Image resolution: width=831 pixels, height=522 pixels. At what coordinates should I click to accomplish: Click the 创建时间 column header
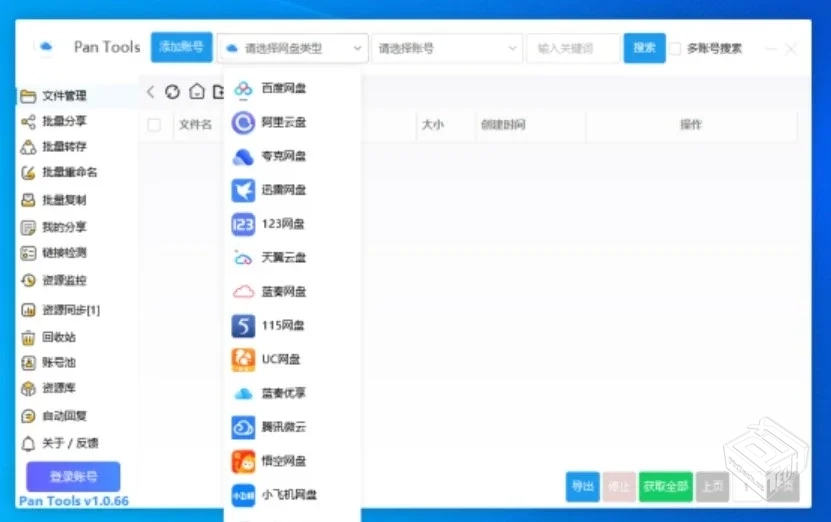point(503,125)
